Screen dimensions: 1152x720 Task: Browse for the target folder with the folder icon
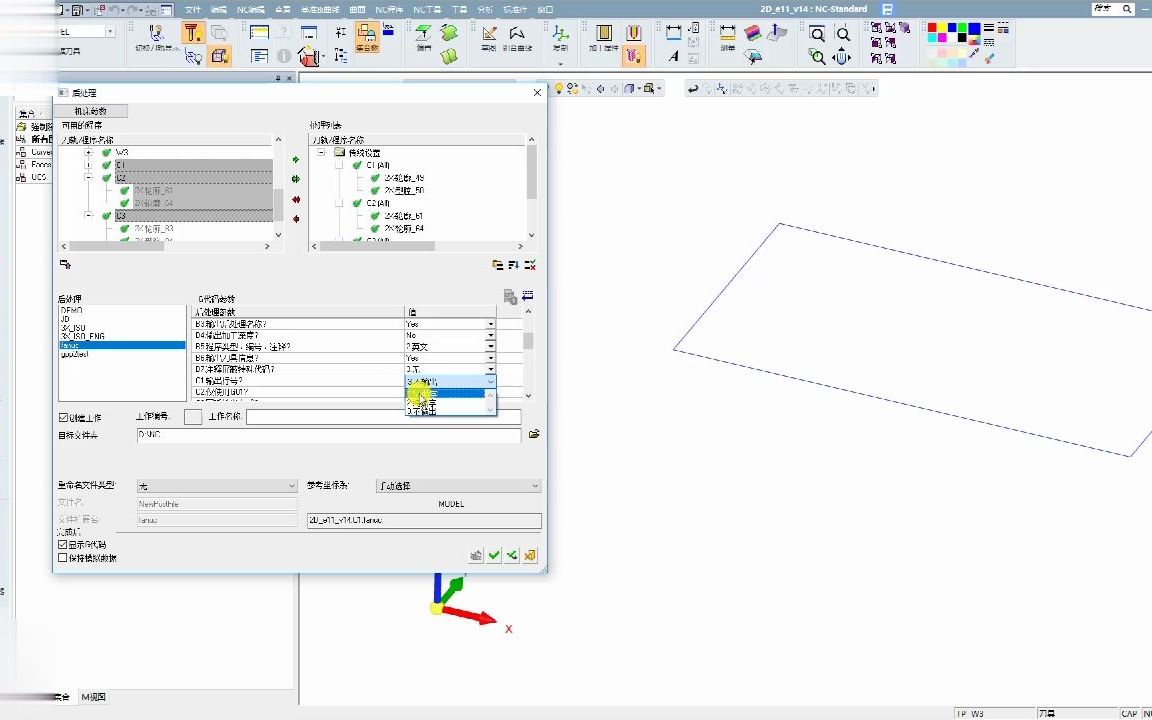click(534, 435)
